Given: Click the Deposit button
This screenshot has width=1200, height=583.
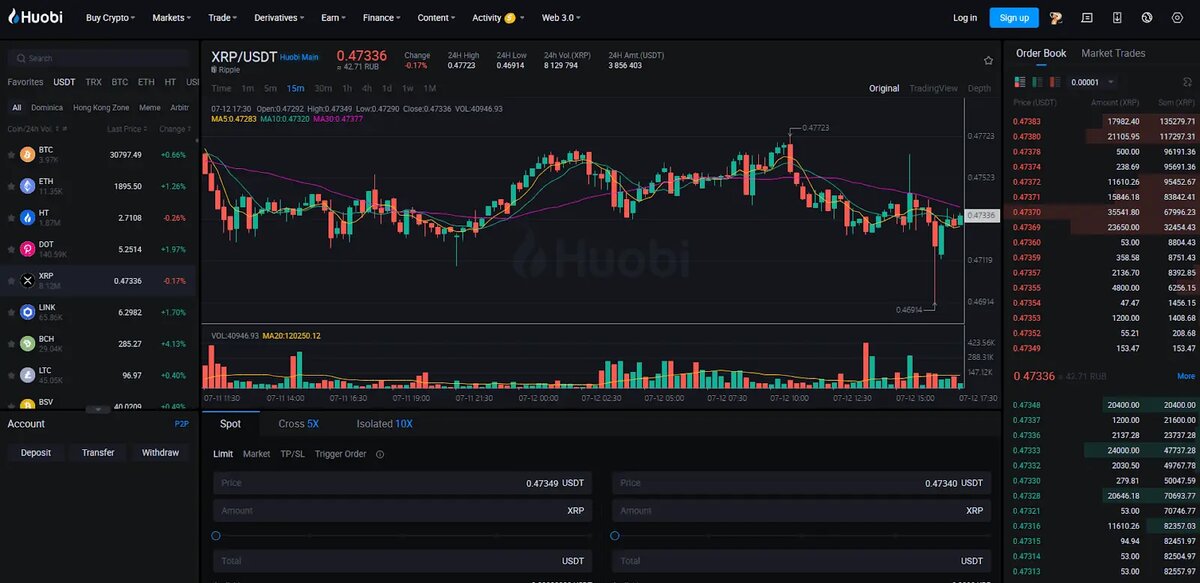Looking at the screenshot, I should (36, 453).
